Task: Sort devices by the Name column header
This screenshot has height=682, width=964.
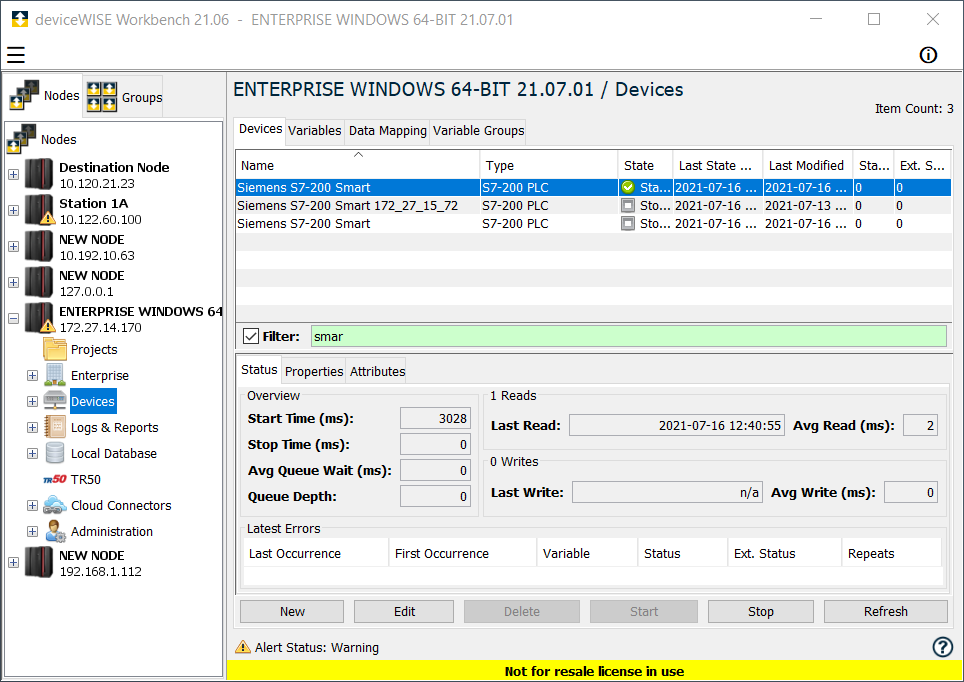Action: pyautogui.click(x=357, y=165)
